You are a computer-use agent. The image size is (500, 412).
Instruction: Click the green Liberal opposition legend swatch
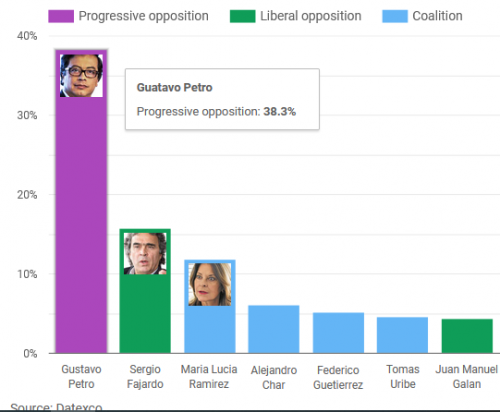(x=243, y=16)
